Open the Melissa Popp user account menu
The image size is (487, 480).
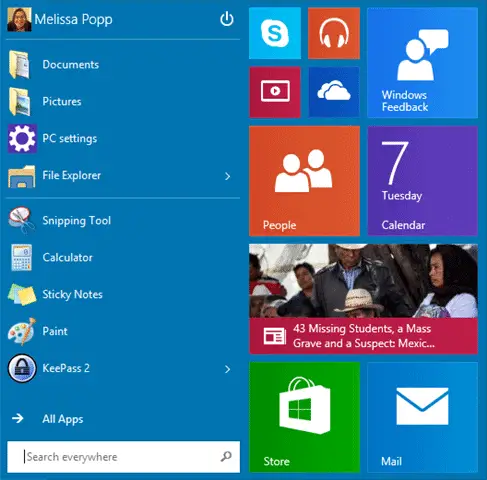point(60,19)
